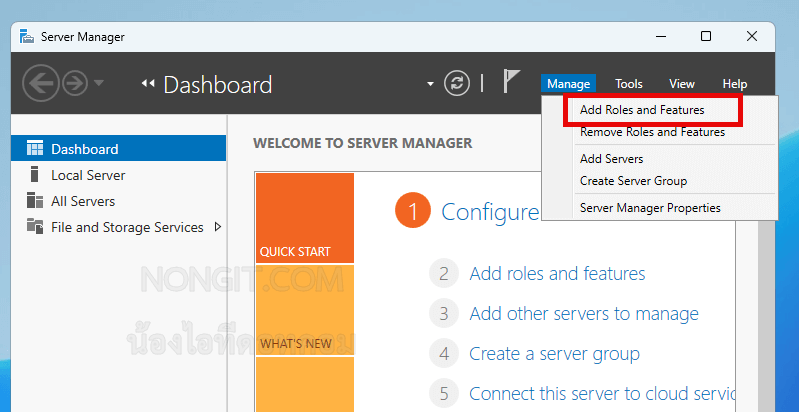Click the Dashboard title text in the header

tap(218, 85)
